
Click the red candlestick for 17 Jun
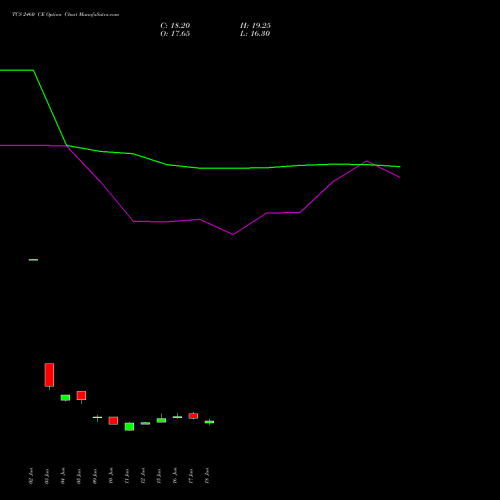[x=193, y=416]
